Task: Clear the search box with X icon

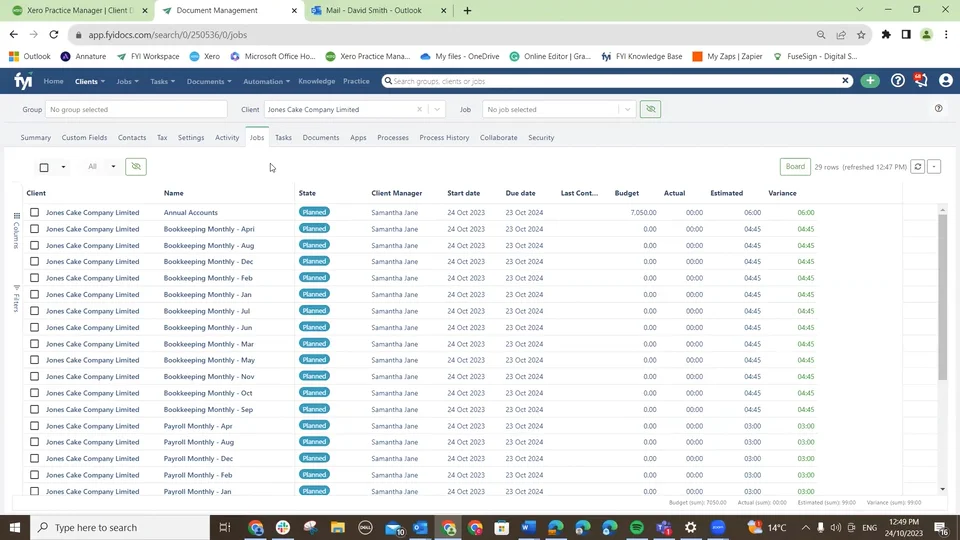Action: 845,81
